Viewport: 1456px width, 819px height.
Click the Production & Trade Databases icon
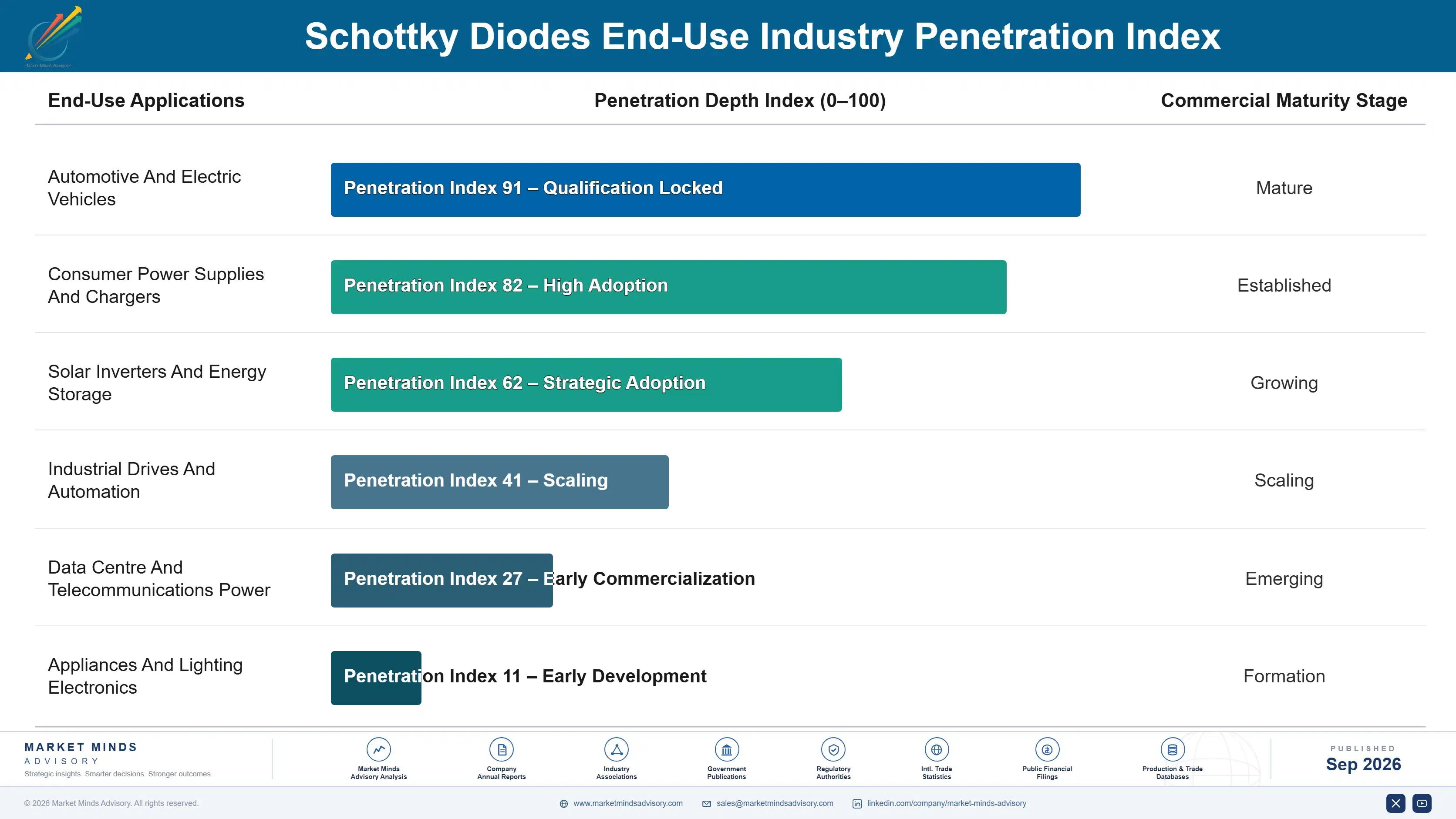click(1172, 749)
